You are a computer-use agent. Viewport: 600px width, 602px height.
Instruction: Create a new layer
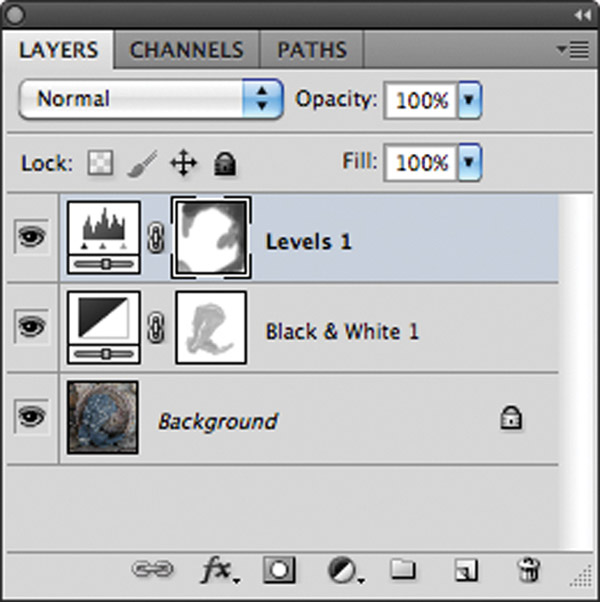click(x=466, y=570)
